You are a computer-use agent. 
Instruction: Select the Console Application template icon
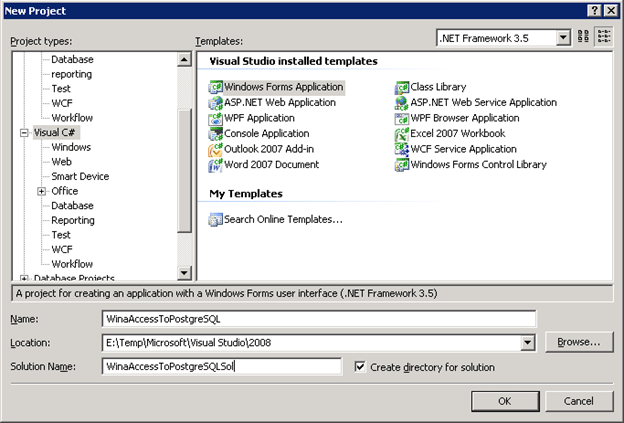tap(215, 134)
